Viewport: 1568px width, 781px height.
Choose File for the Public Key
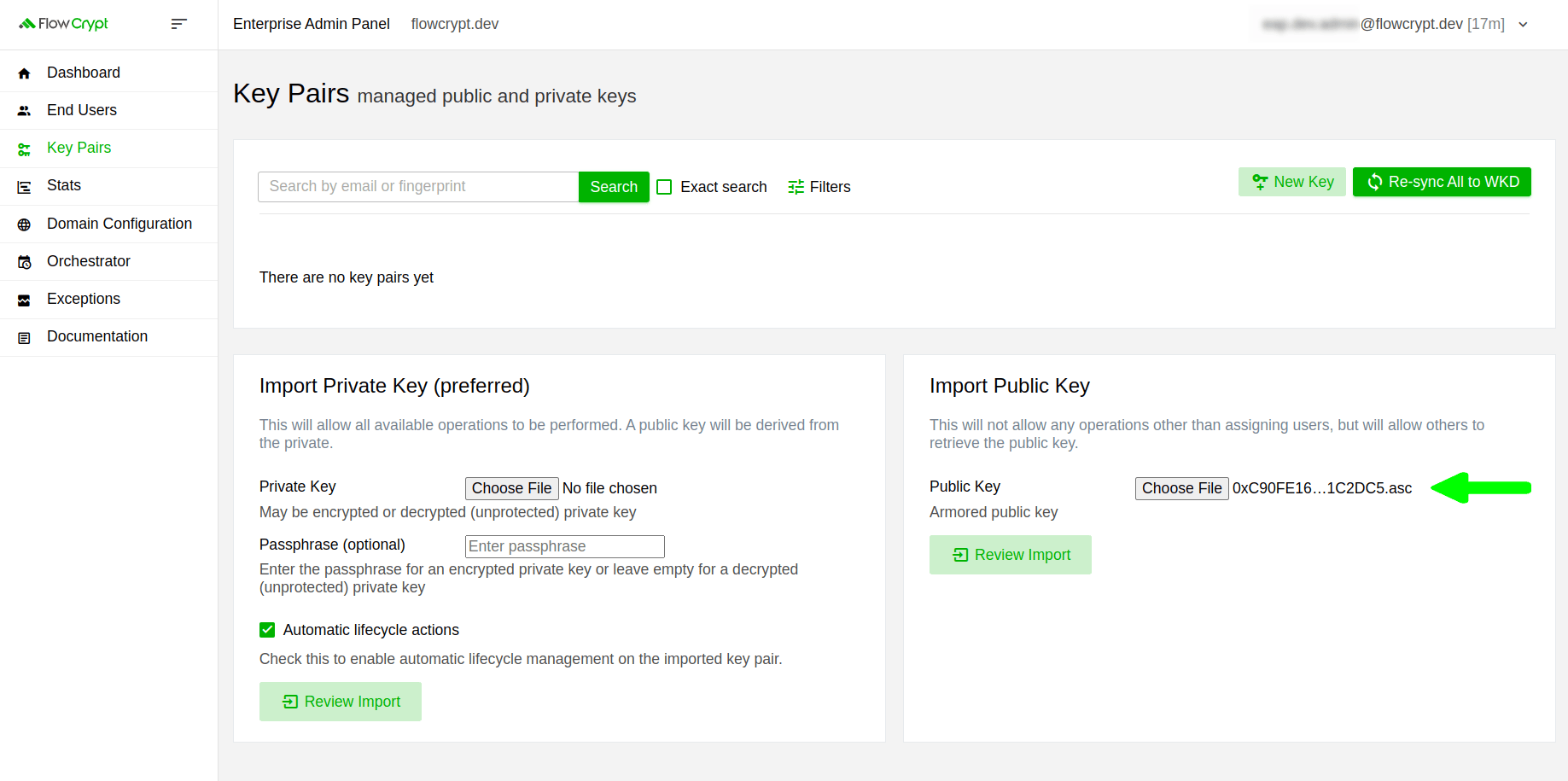pyautogui.click(x=1182, y=488)
